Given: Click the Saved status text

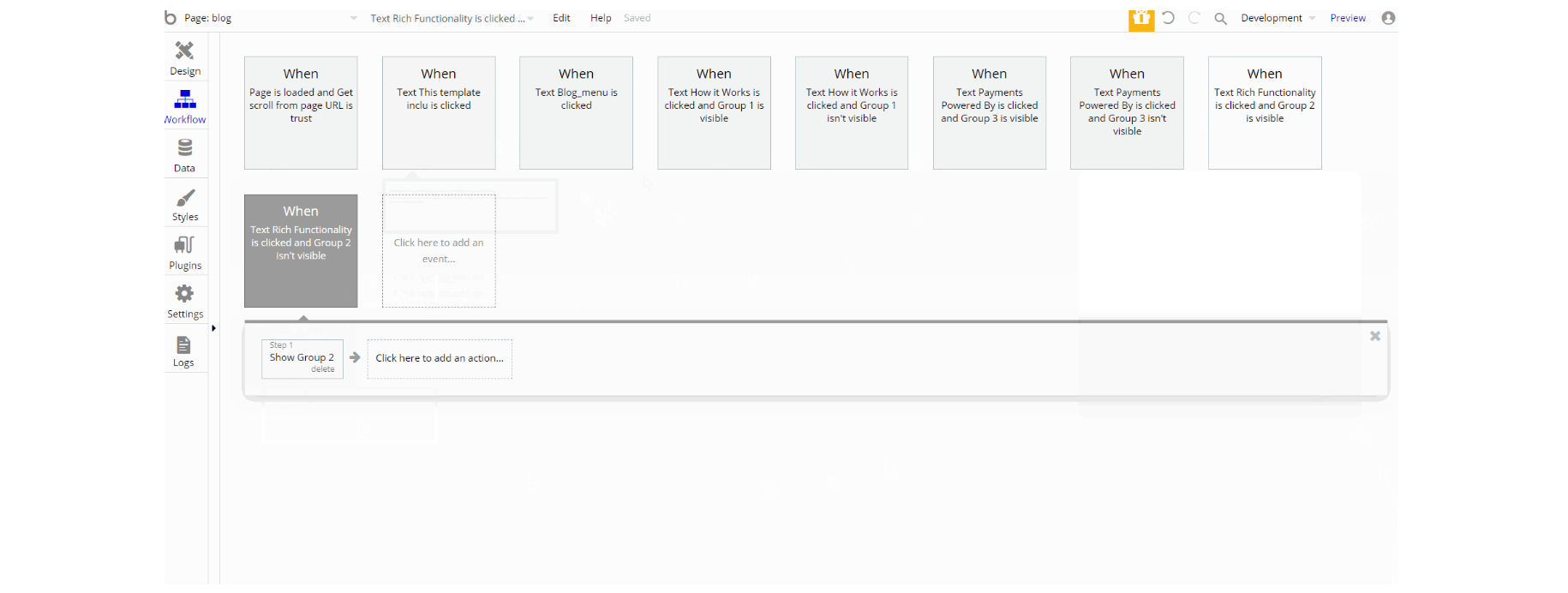Looking at the screenshot, I should coord(637,18).
